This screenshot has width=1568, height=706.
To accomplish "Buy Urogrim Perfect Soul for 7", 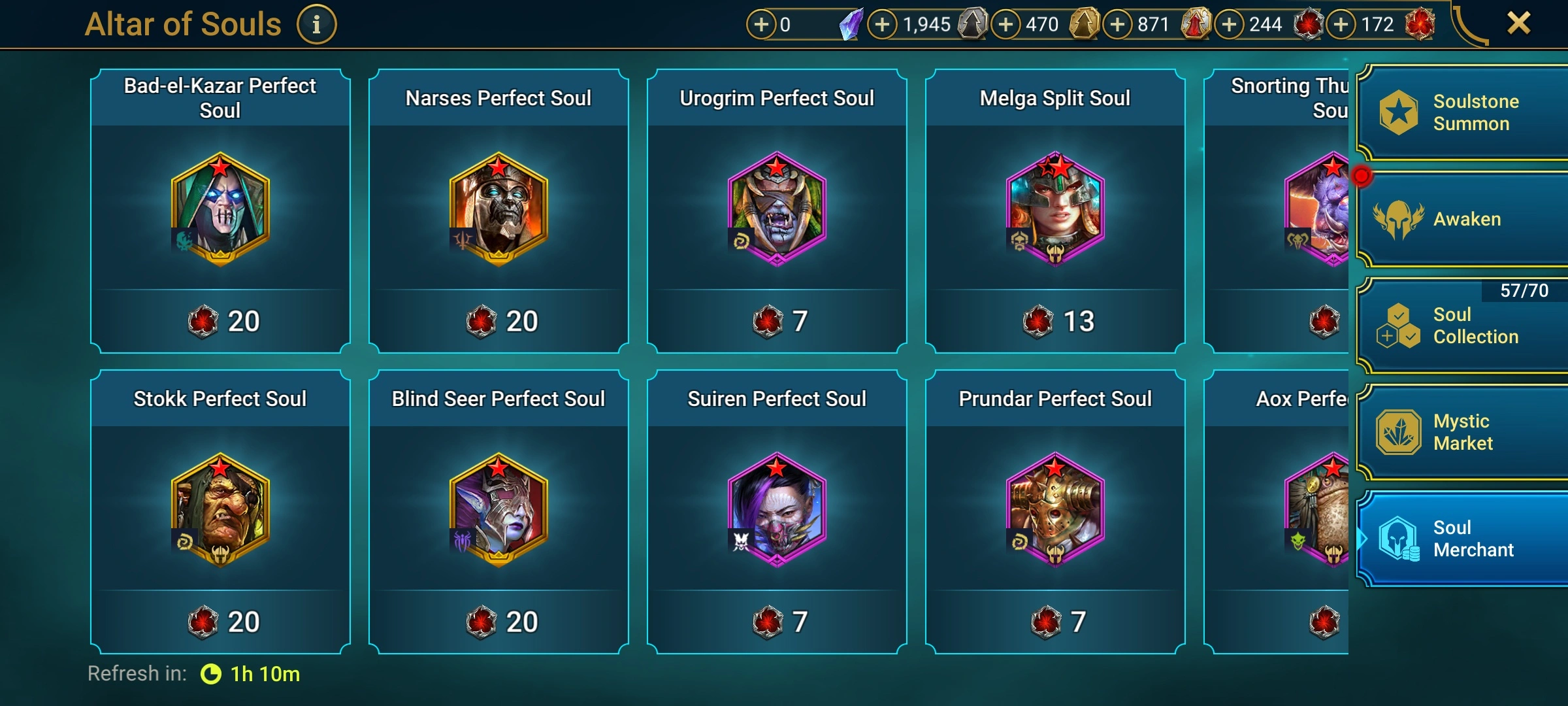I will 777,321.
